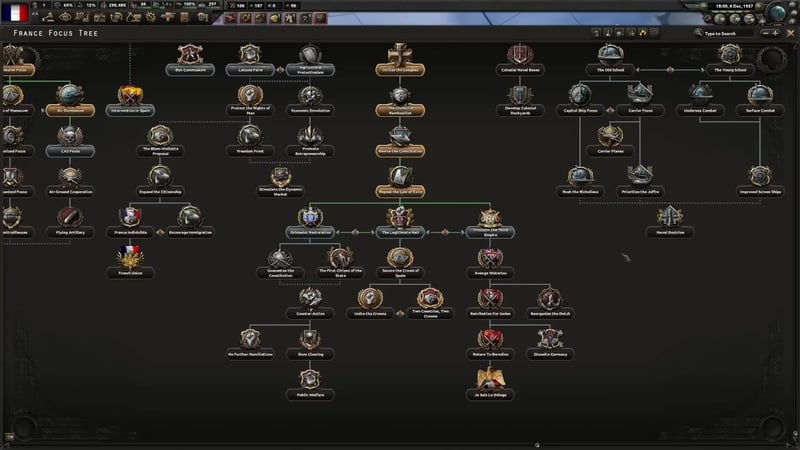The image size is (800, 450).
Task: Choose the Two Countries, Two Crowns focus
Action: coord(430,304)
